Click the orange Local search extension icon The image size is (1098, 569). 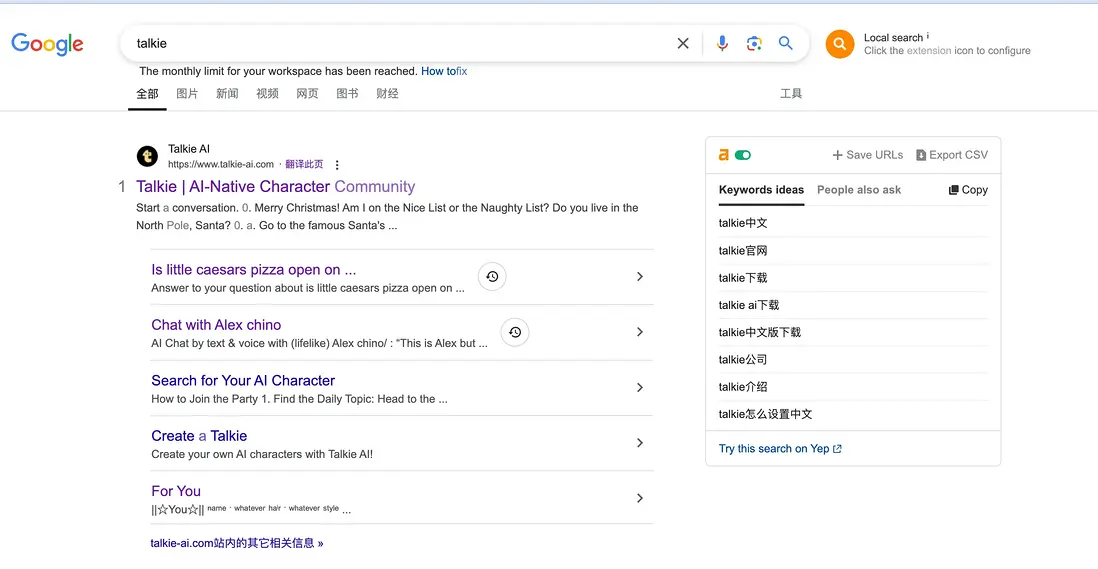(839, 44)
